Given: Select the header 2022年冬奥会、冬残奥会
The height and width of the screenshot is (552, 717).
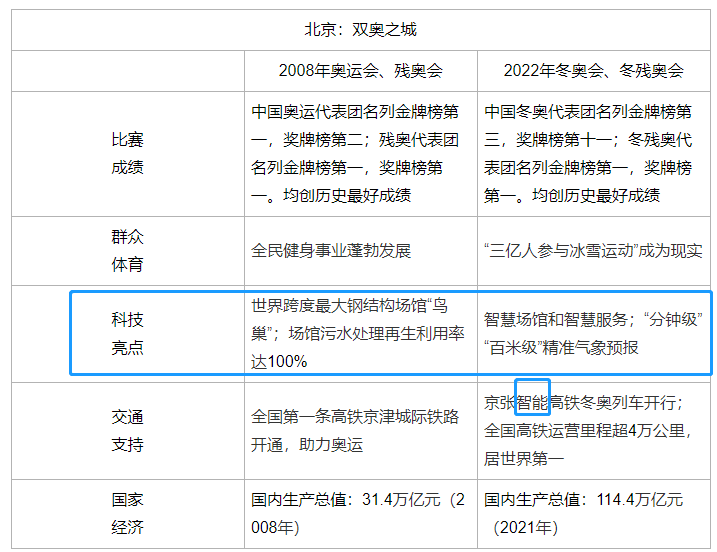Looking at the screenshot, I should [x=594, y=71].
